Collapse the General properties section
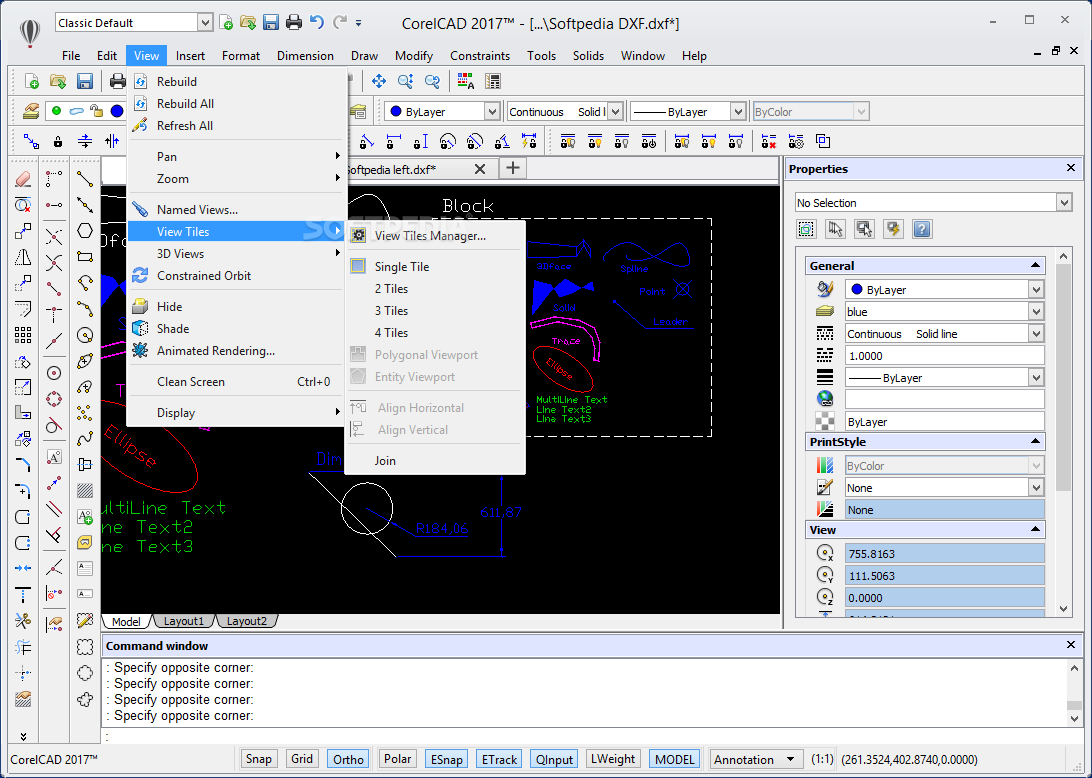Image resolution: width=1092 pixels, height=778 pixels. (1035, 265)
